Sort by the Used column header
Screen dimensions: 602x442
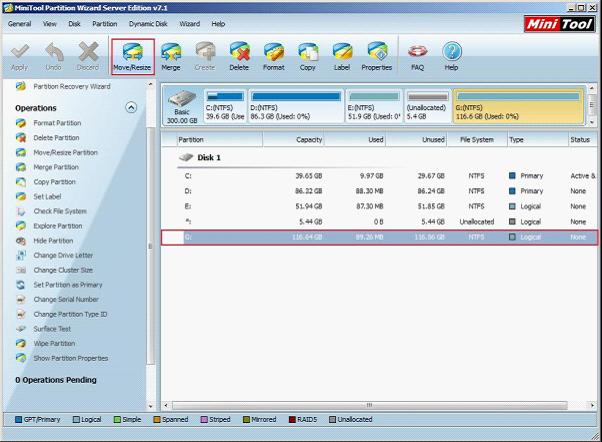tap(355, 140)
